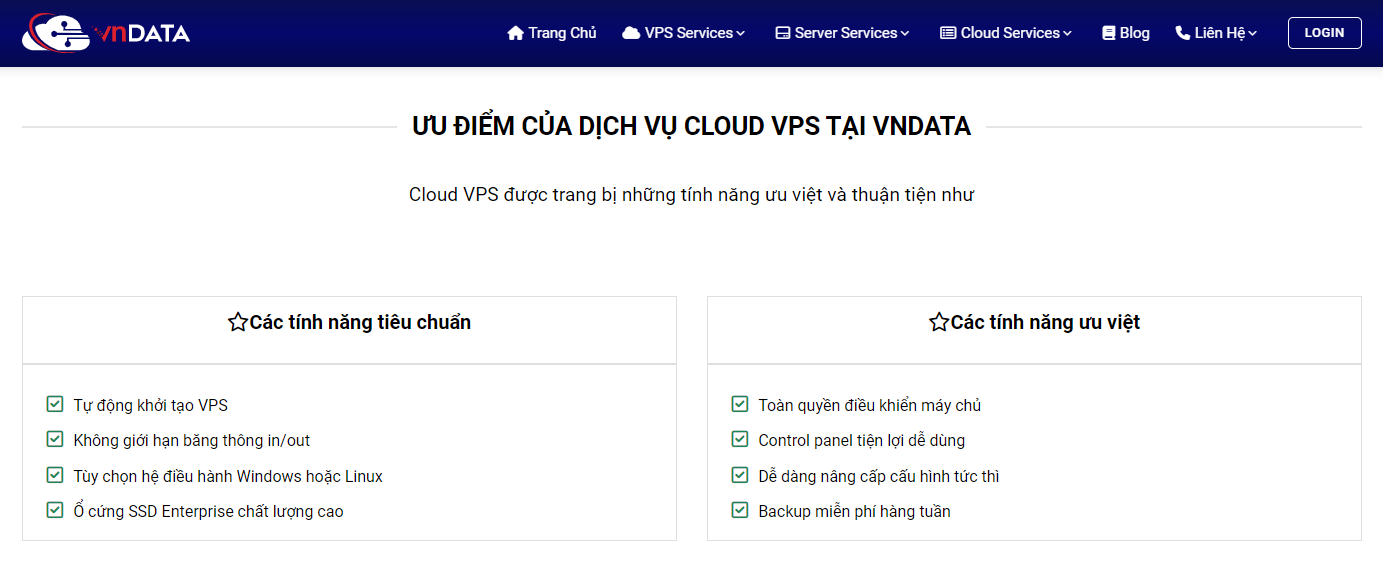The image size is (1383, 563).
Task: Click the checkbox for Tự động khởi tạo VPS
Action: [x=55, y=404]
